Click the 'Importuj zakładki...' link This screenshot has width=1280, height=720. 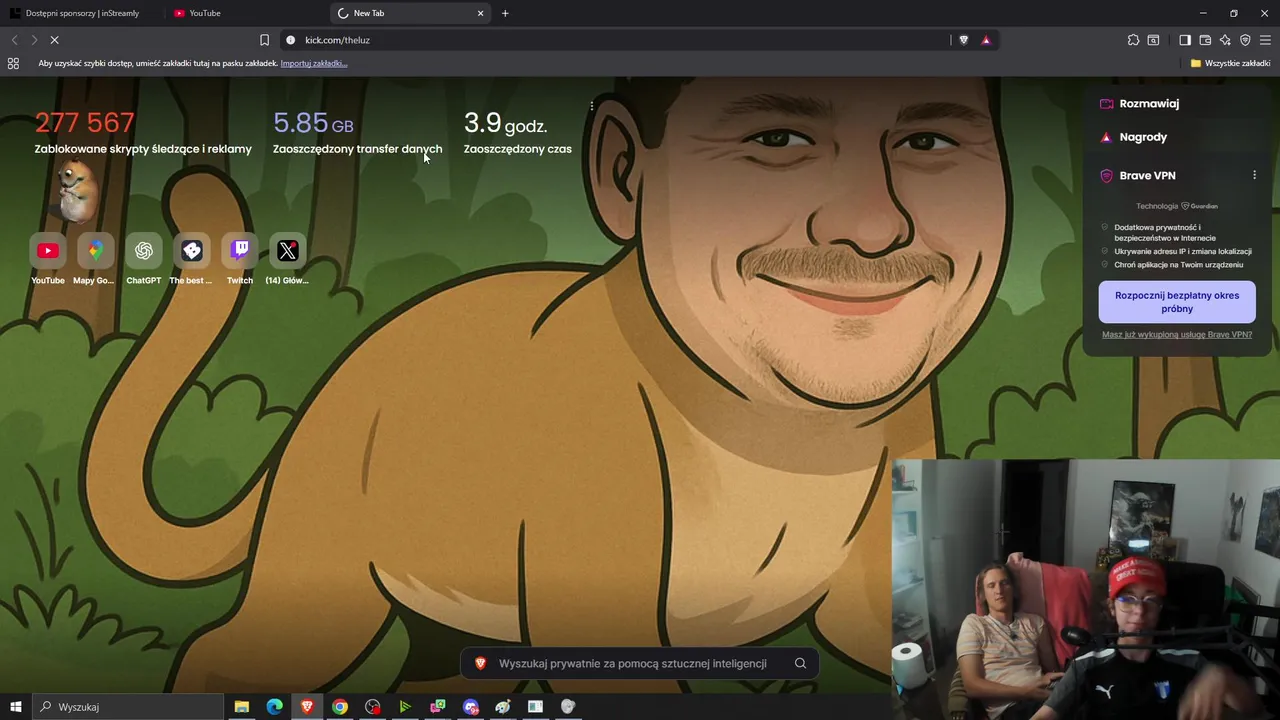coord(314,63)
